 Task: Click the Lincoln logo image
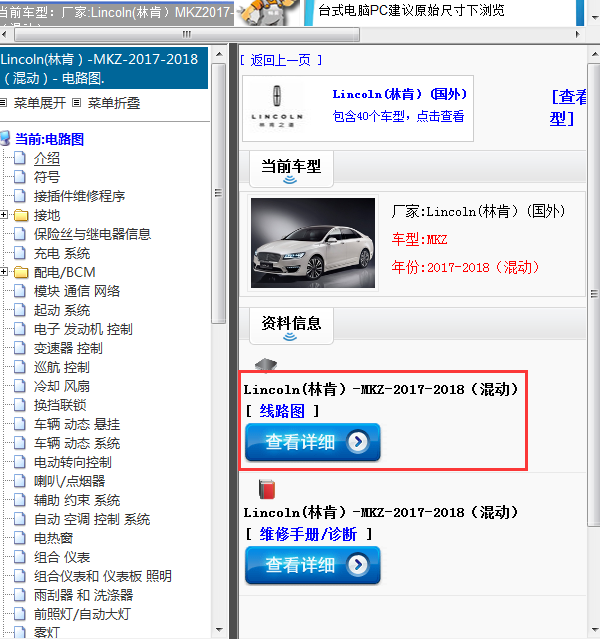click(277, 107)
